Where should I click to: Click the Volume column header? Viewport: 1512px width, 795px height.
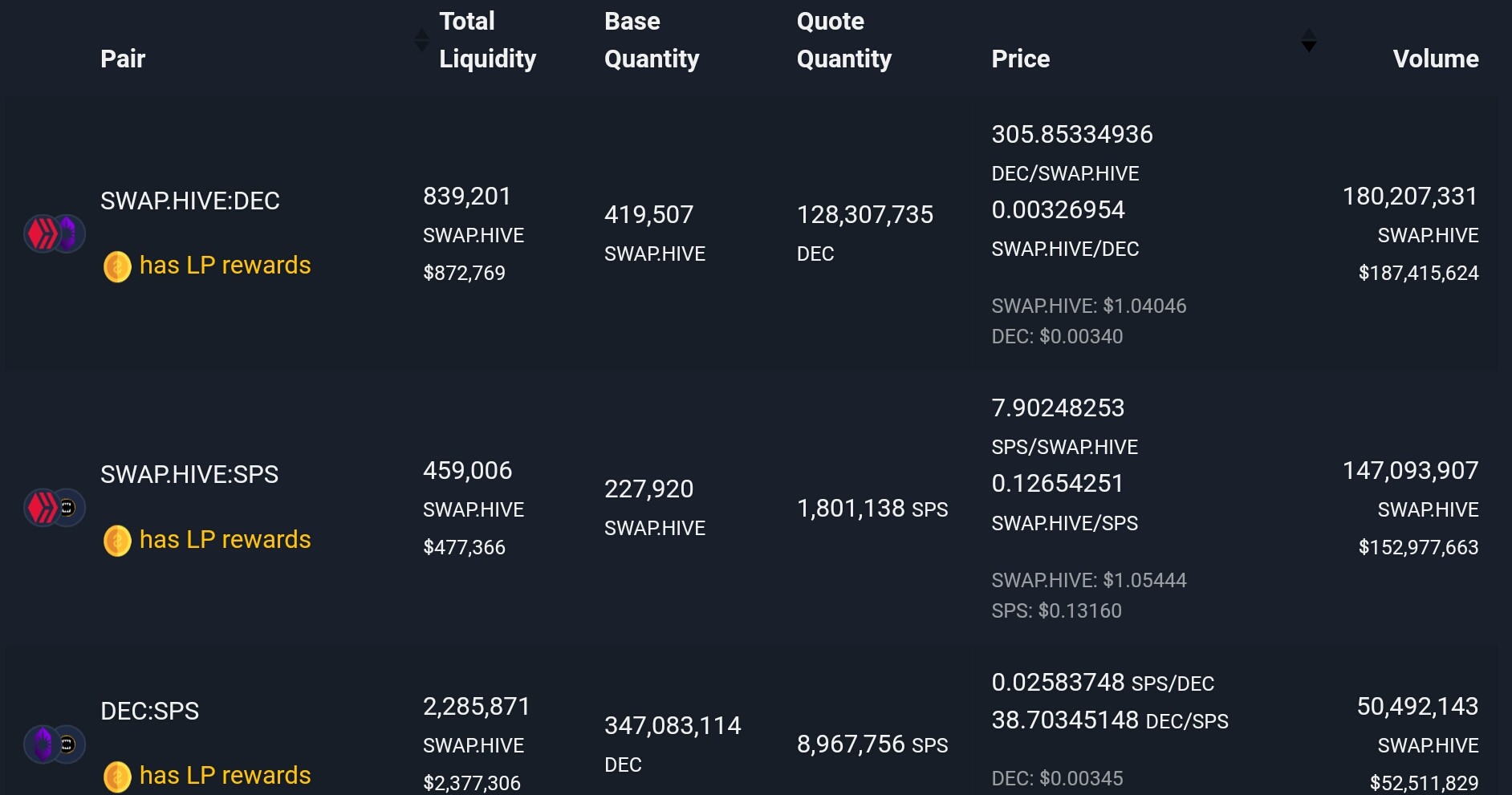pyautogui.click(x=1436, y=59)
